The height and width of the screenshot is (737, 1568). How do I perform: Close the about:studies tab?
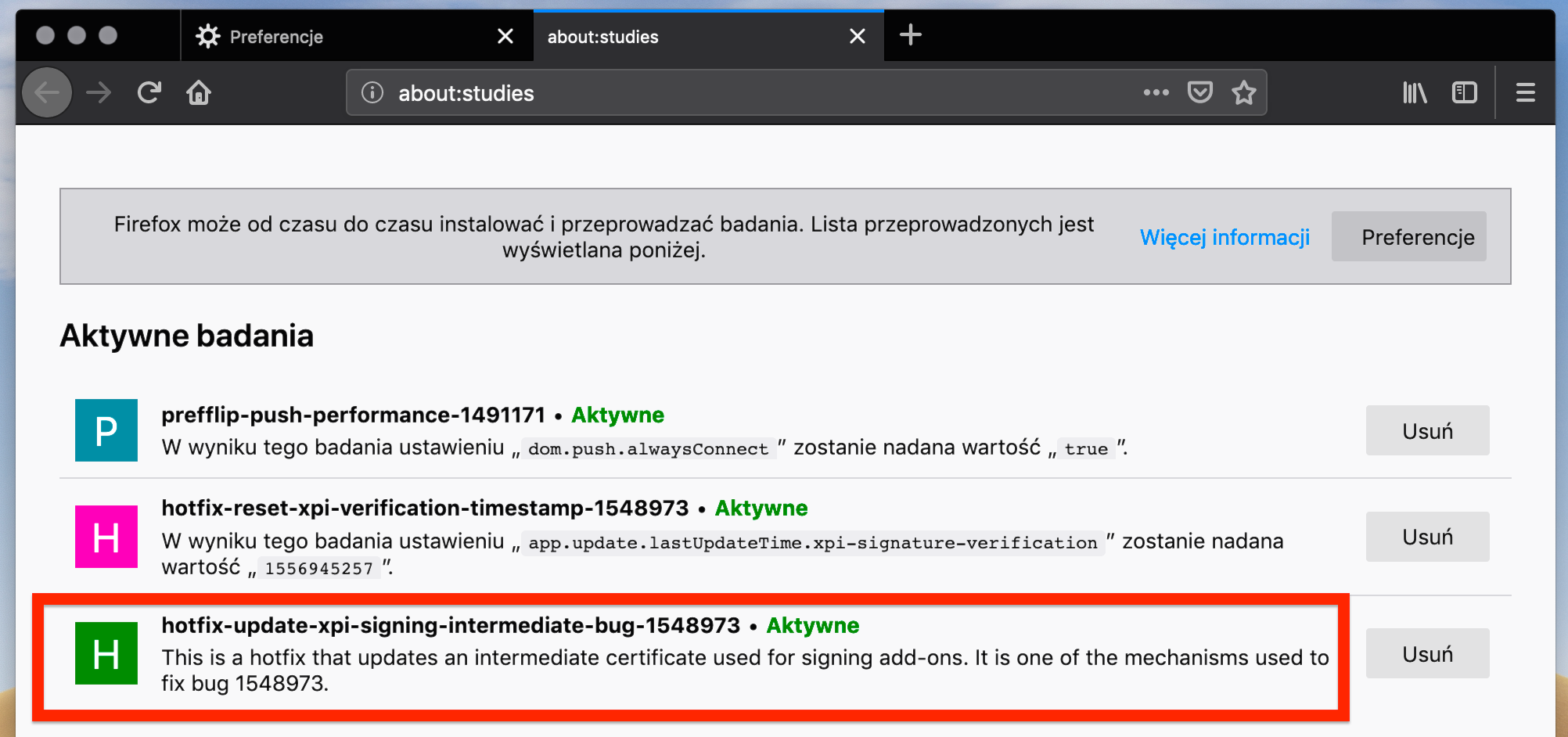(x=858, y=36)
